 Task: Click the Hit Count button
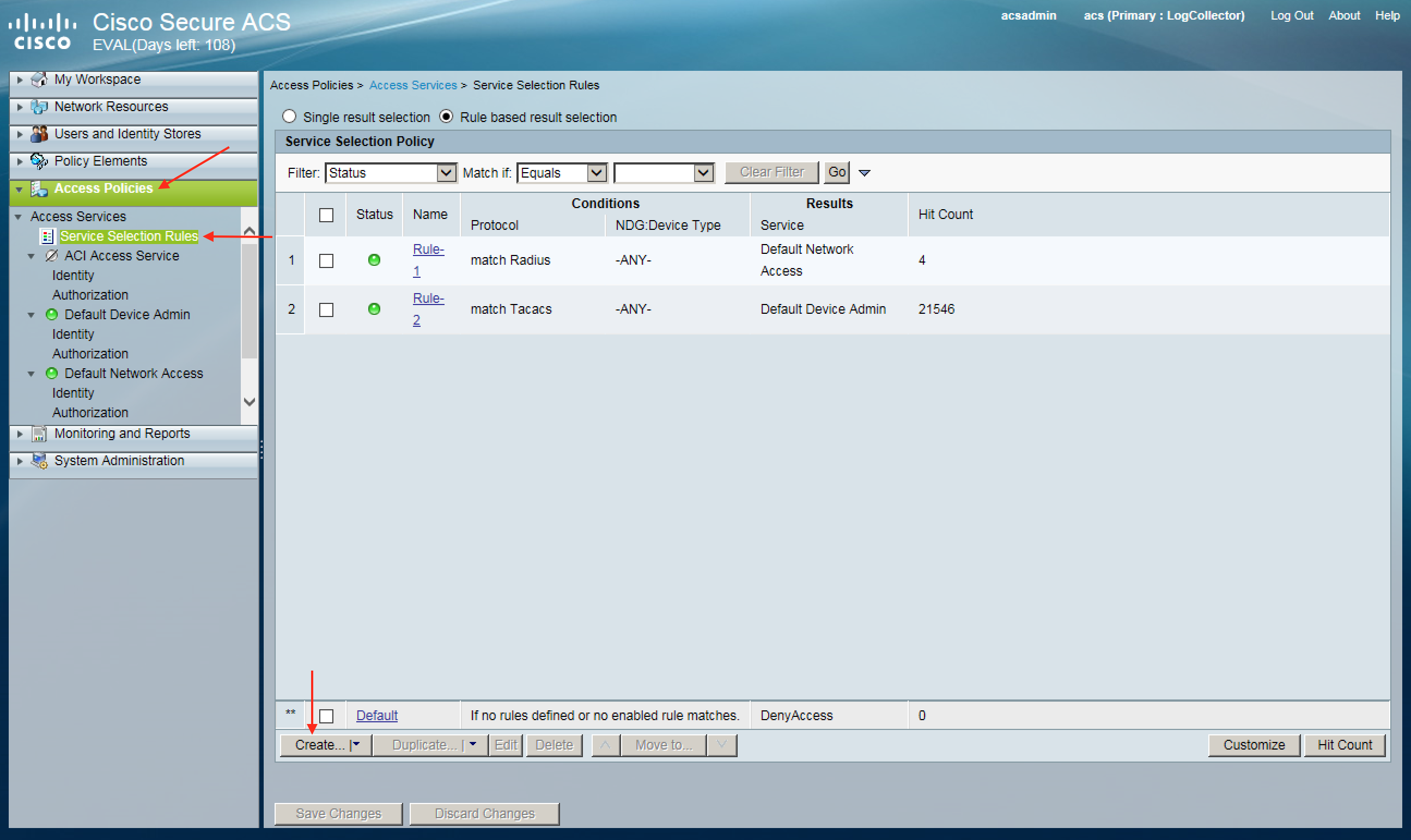[1344, 745]
